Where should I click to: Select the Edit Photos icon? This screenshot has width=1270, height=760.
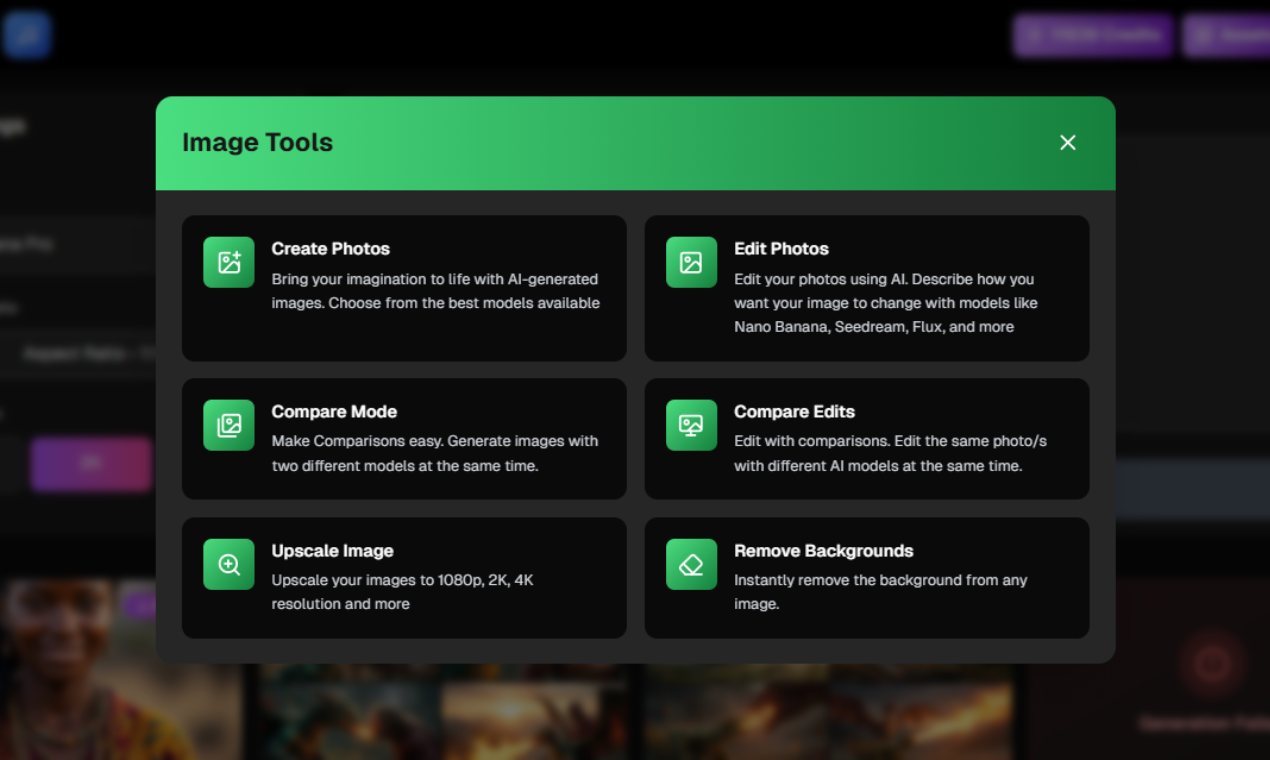point(691,262)
